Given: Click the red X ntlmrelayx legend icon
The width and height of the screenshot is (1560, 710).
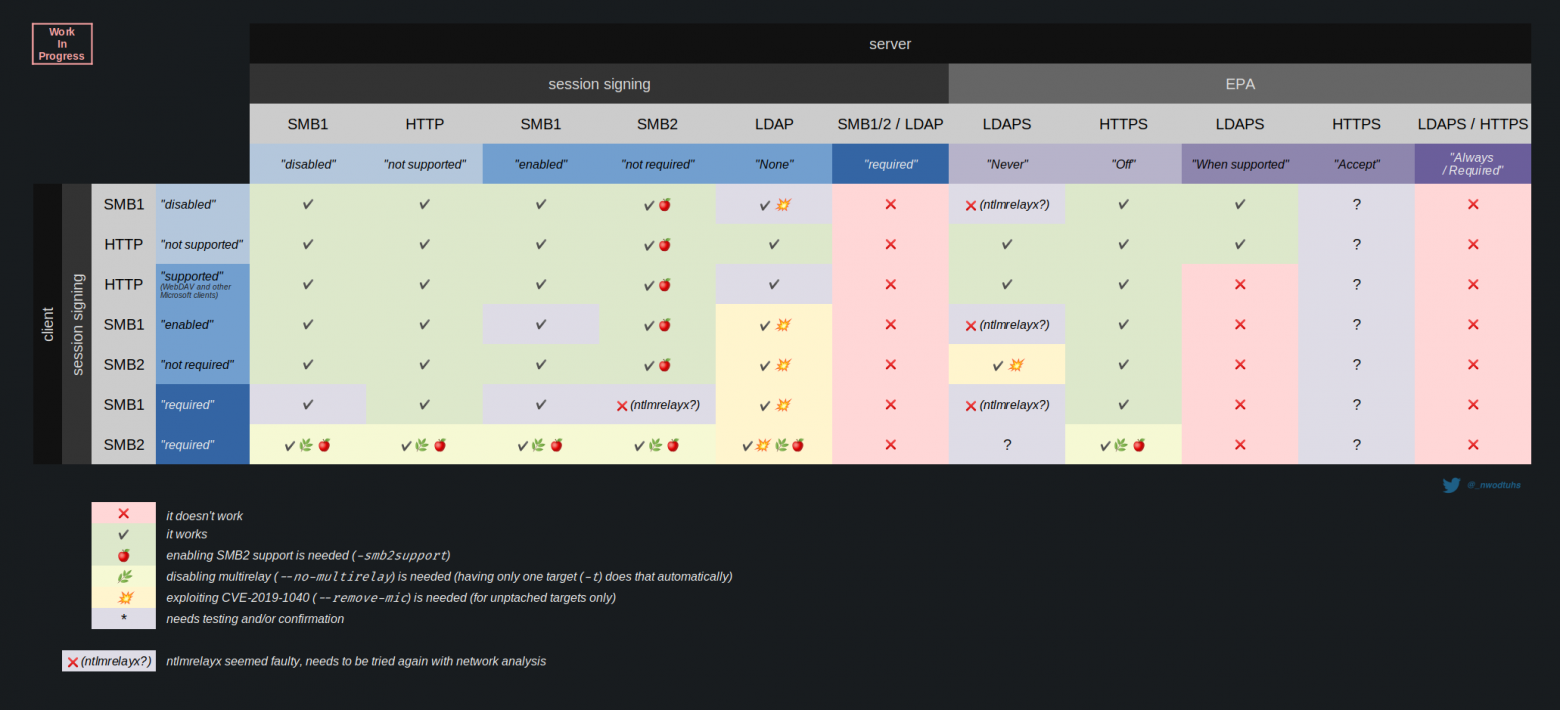Looking at the screenshot, I should [108, 661].
